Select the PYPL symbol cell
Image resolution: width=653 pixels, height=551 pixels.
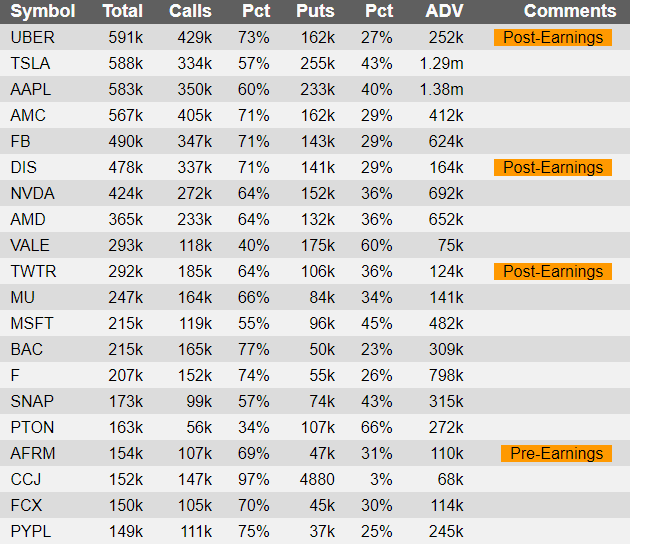(31, 531)
